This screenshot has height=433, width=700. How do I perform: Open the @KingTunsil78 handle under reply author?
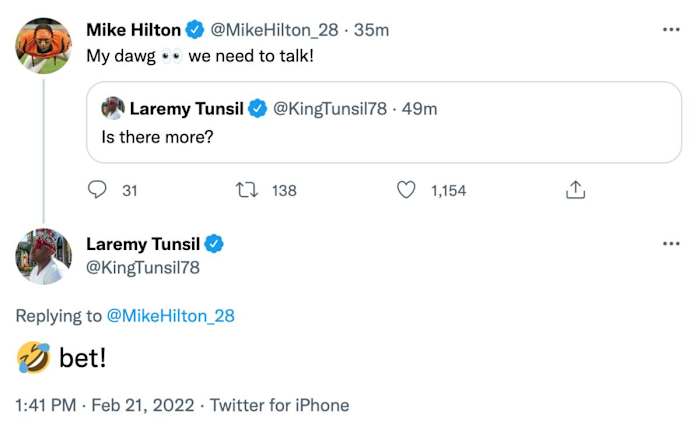click(x=143, y=267)
